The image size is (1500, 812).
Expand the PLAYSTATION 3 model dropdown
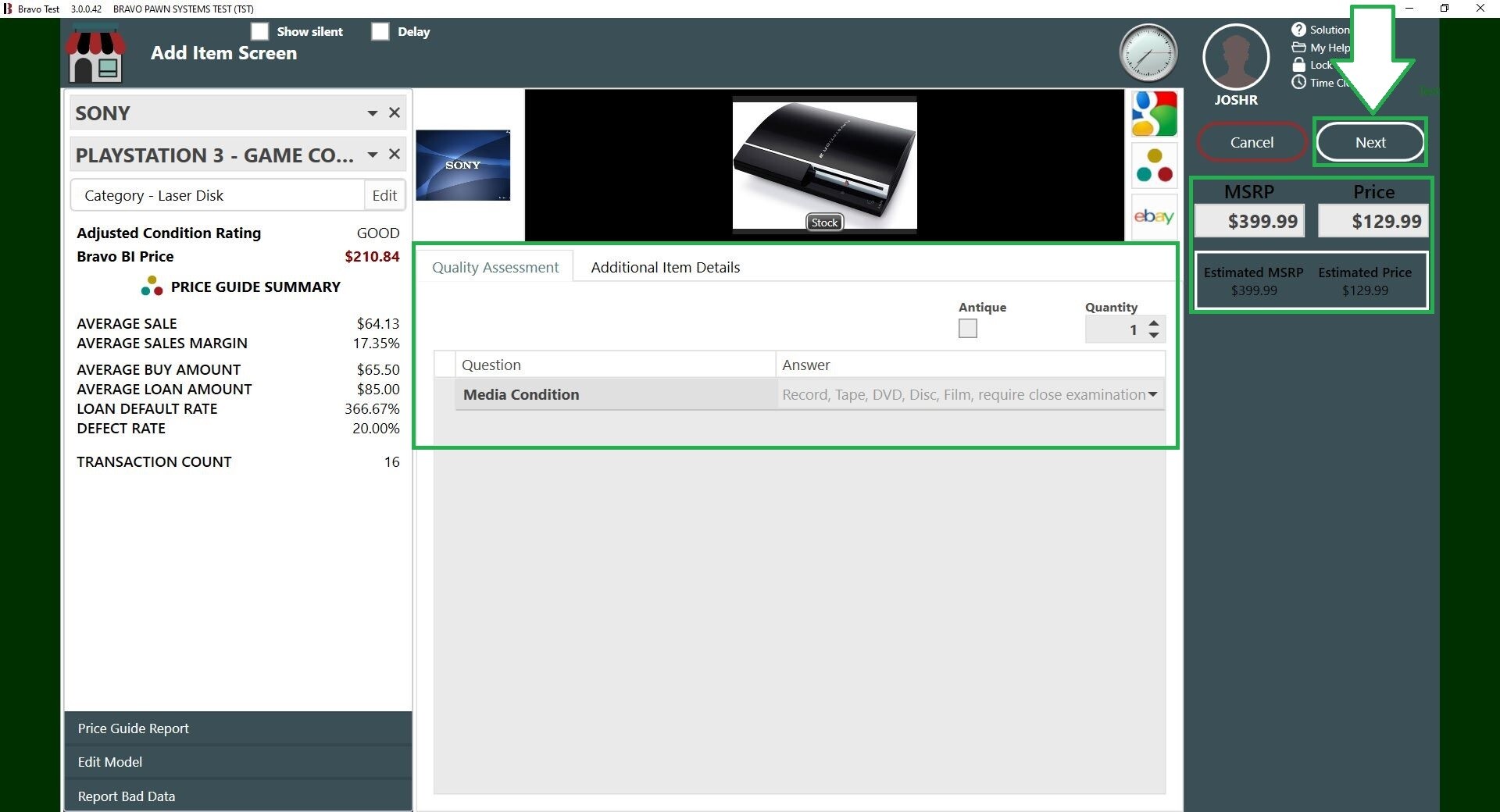point(373,155)
